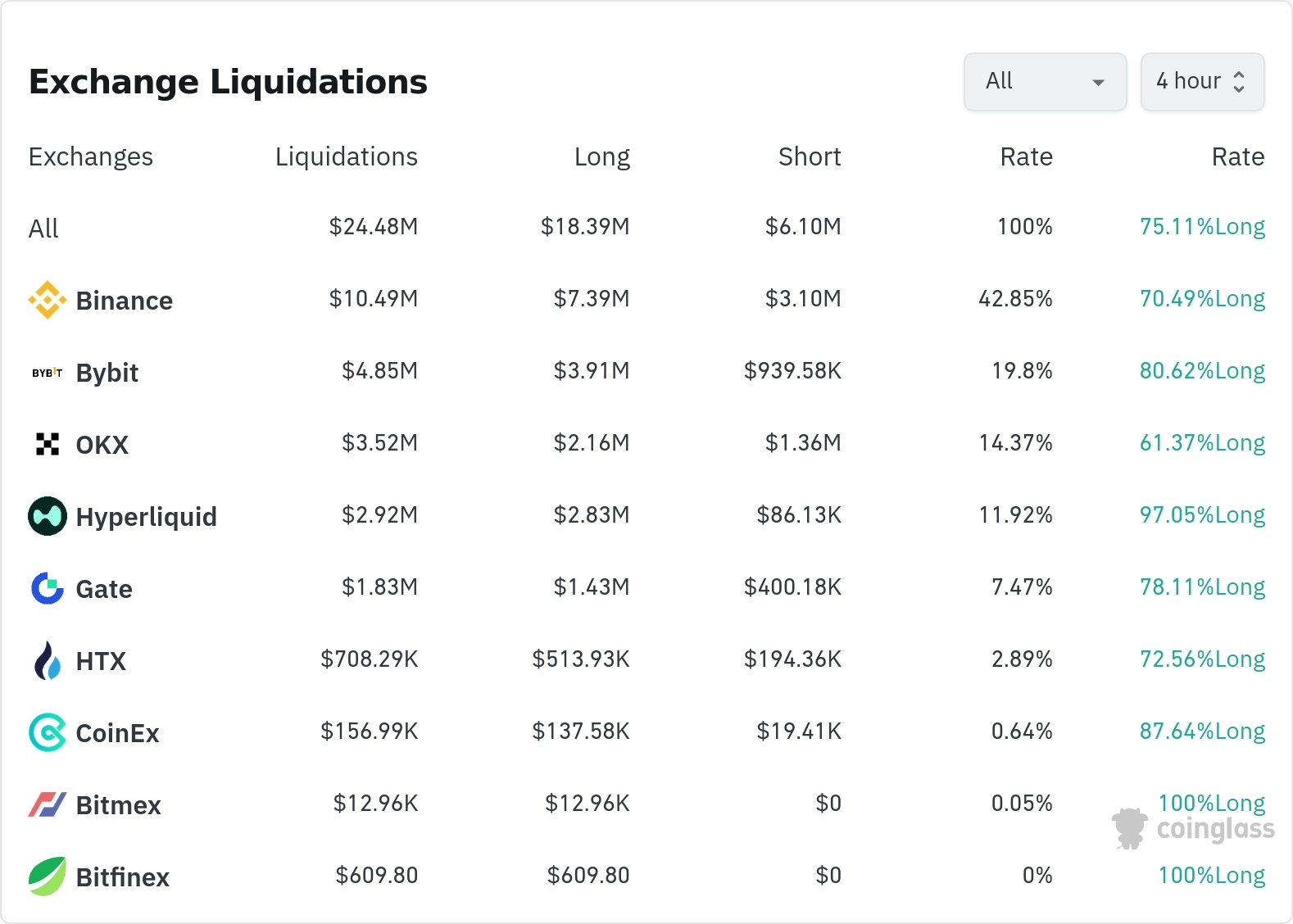Open the 4 hour timeframe selector

click(x=1201, y=82)
